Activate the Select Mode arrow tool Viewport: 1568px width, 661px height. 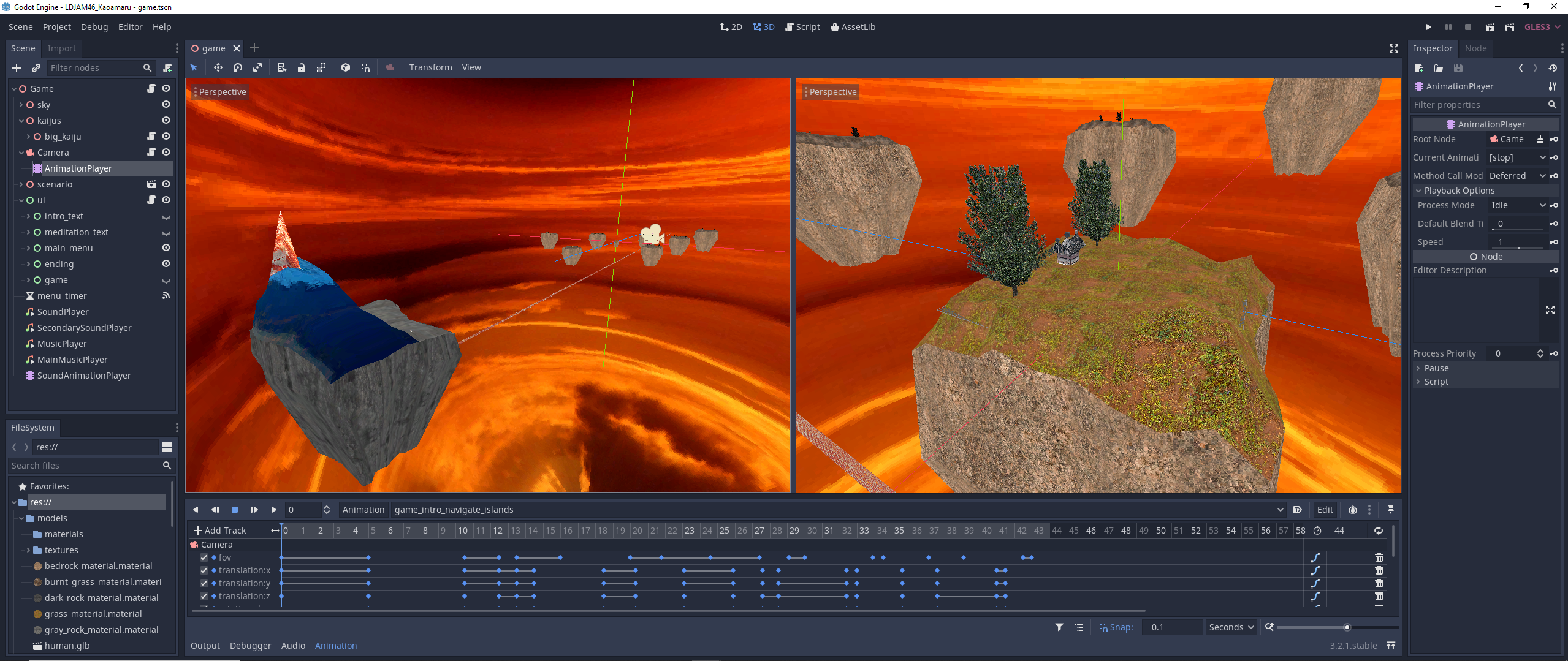194,67
